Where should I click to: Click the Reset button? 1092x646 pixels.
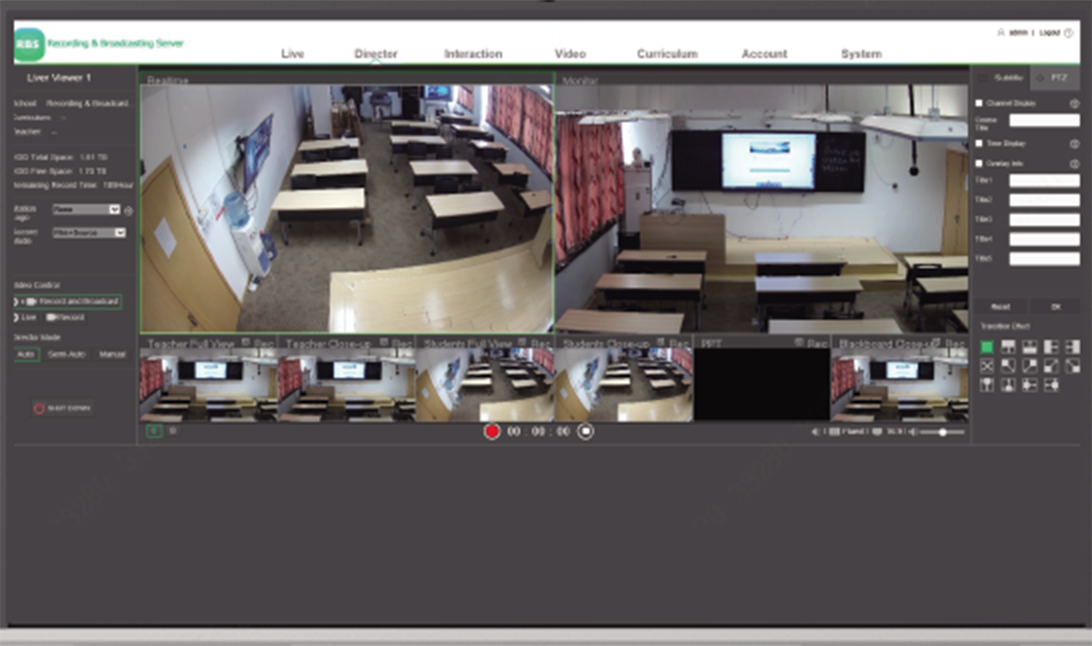tap(1000, 307)
